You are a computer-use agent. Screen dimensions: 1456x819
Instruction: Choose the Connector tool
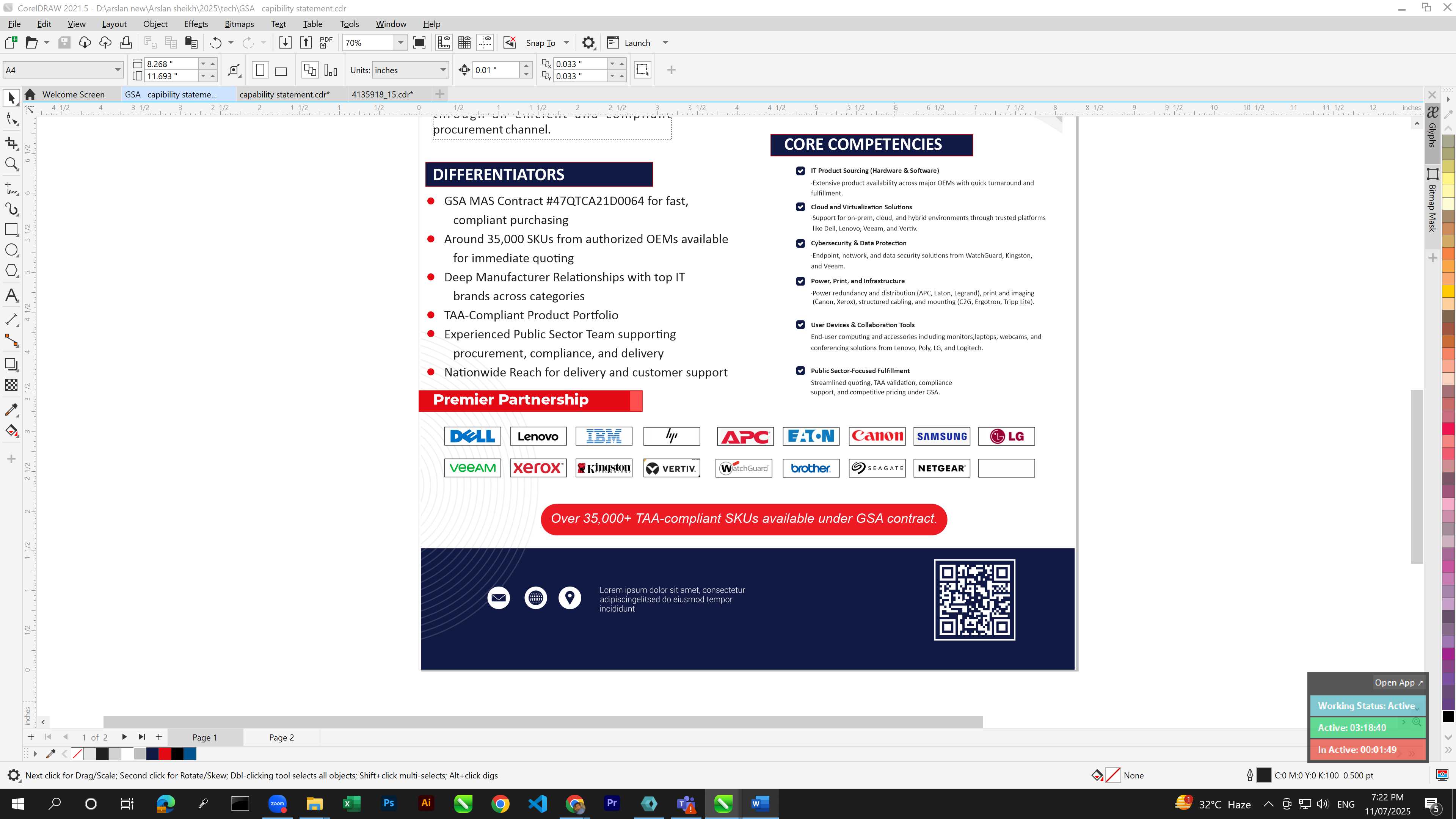(11, 340)
